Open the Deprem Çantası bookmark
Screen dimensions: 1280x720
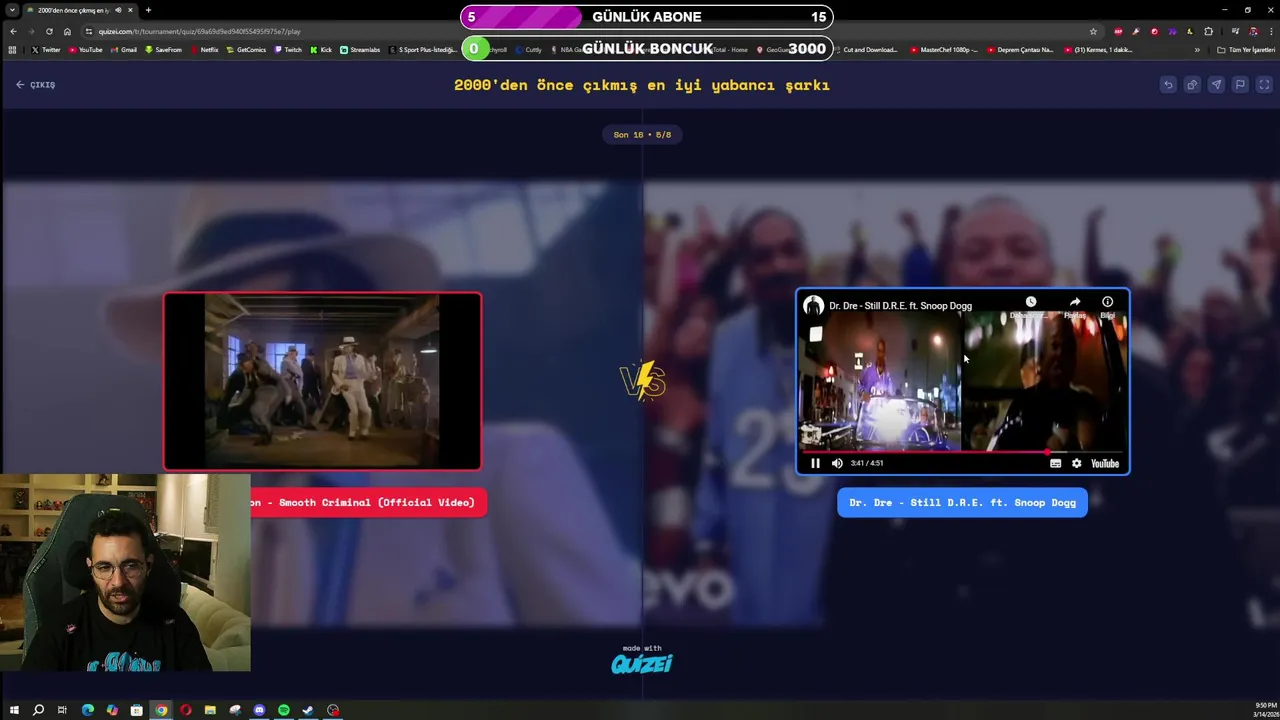1021,50
